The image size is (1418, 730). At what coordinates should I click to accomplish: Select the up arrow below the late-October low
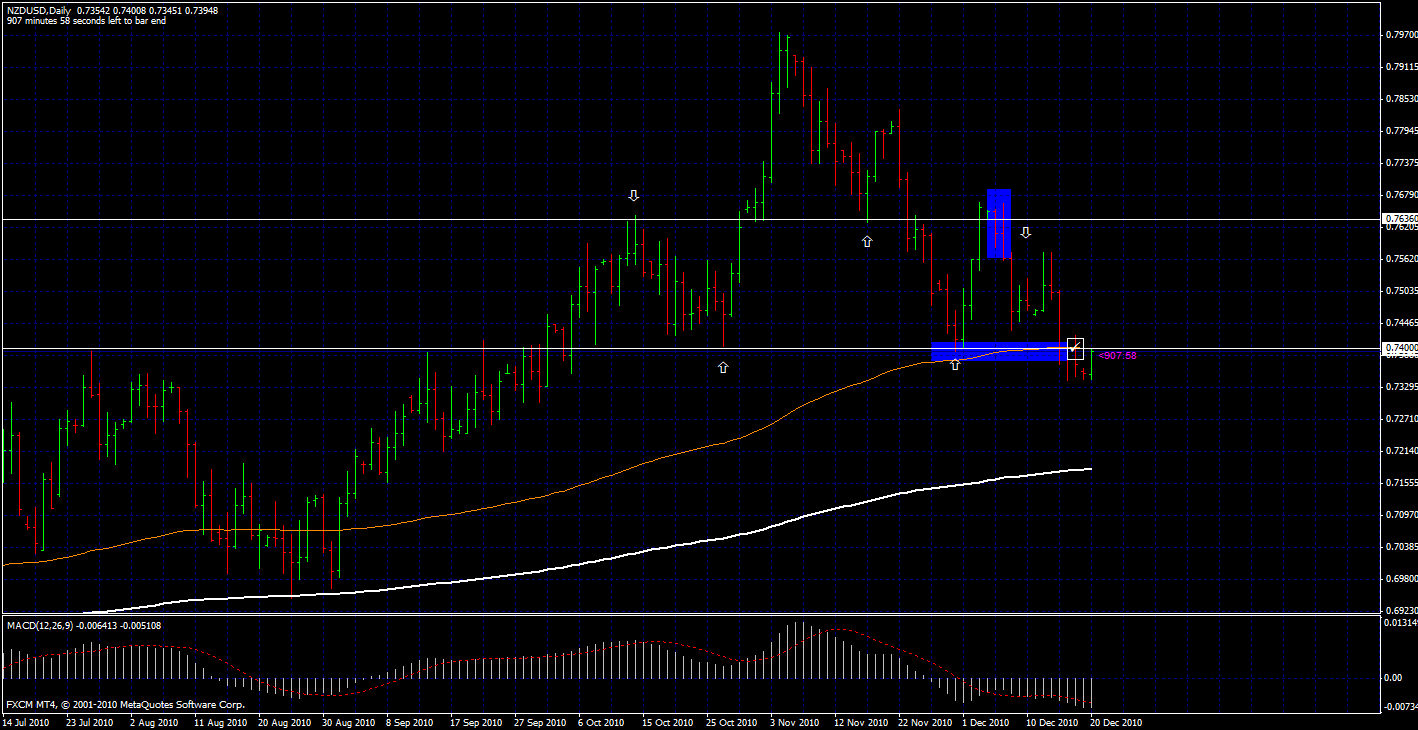(723, 368)
